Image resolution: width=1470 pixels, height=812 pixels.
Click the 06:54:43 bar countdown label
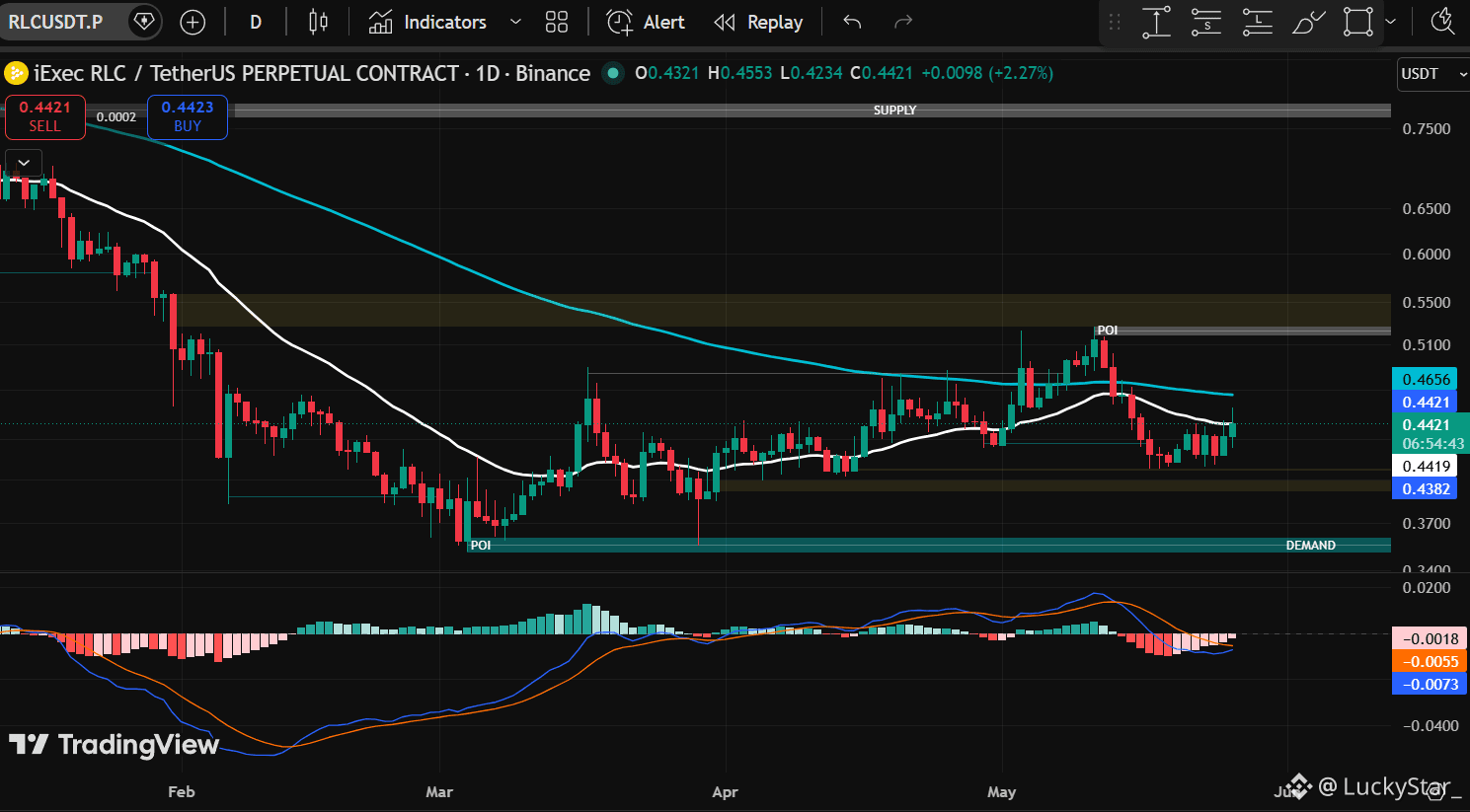[x=1432, y=444]
